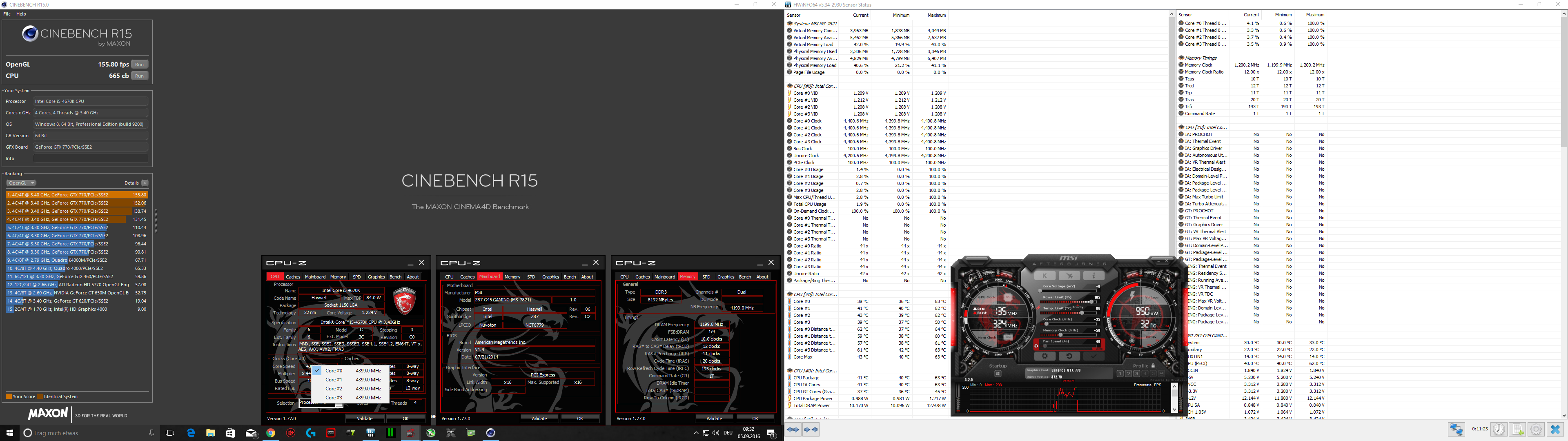Click Afterburner DETACH monitor link
The height and width of the screenshot is (441, 1568).
click(1068, 381)
